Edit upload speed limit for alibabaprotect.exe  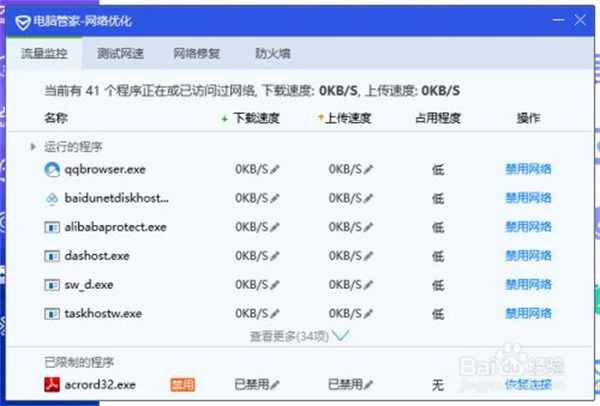point(368,228)
